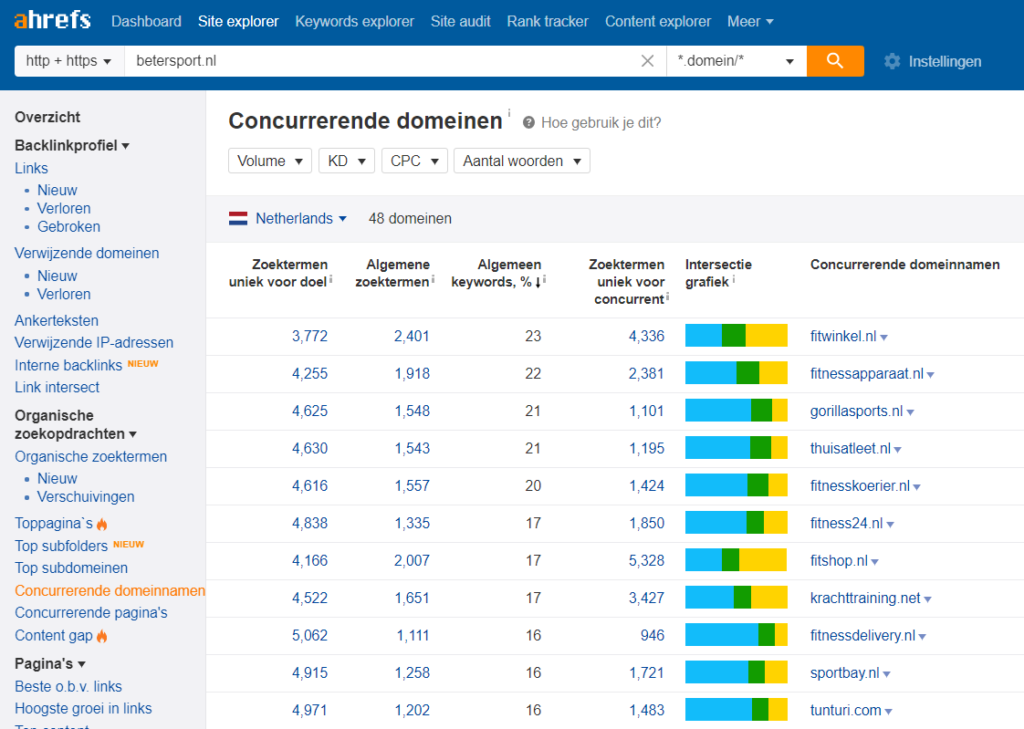Open the *.domein/* mode dropdown
1024x729 pixels.
pos(737,61)
